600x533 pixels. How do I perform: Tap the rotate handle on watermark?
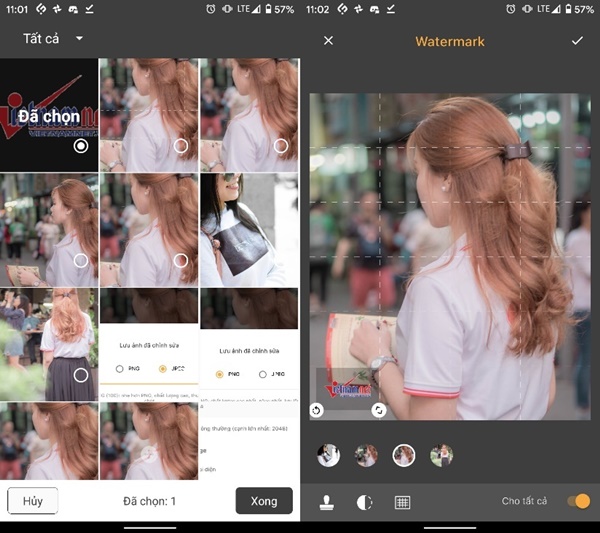(317, 410)
